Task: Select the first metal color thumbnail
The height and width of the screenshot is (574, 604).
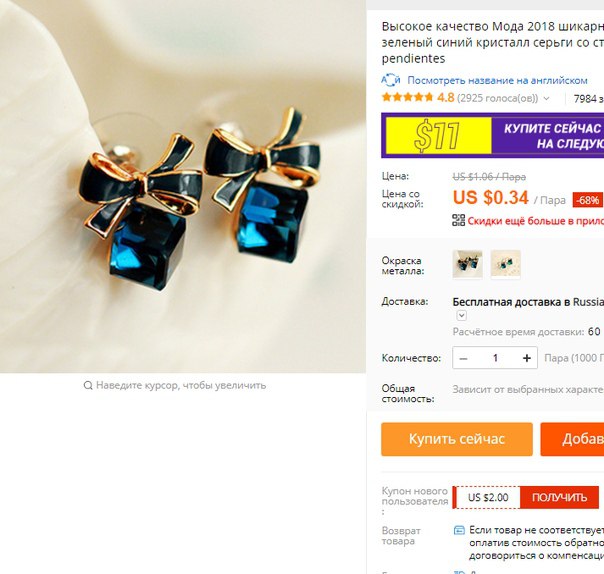Action: 467,264
